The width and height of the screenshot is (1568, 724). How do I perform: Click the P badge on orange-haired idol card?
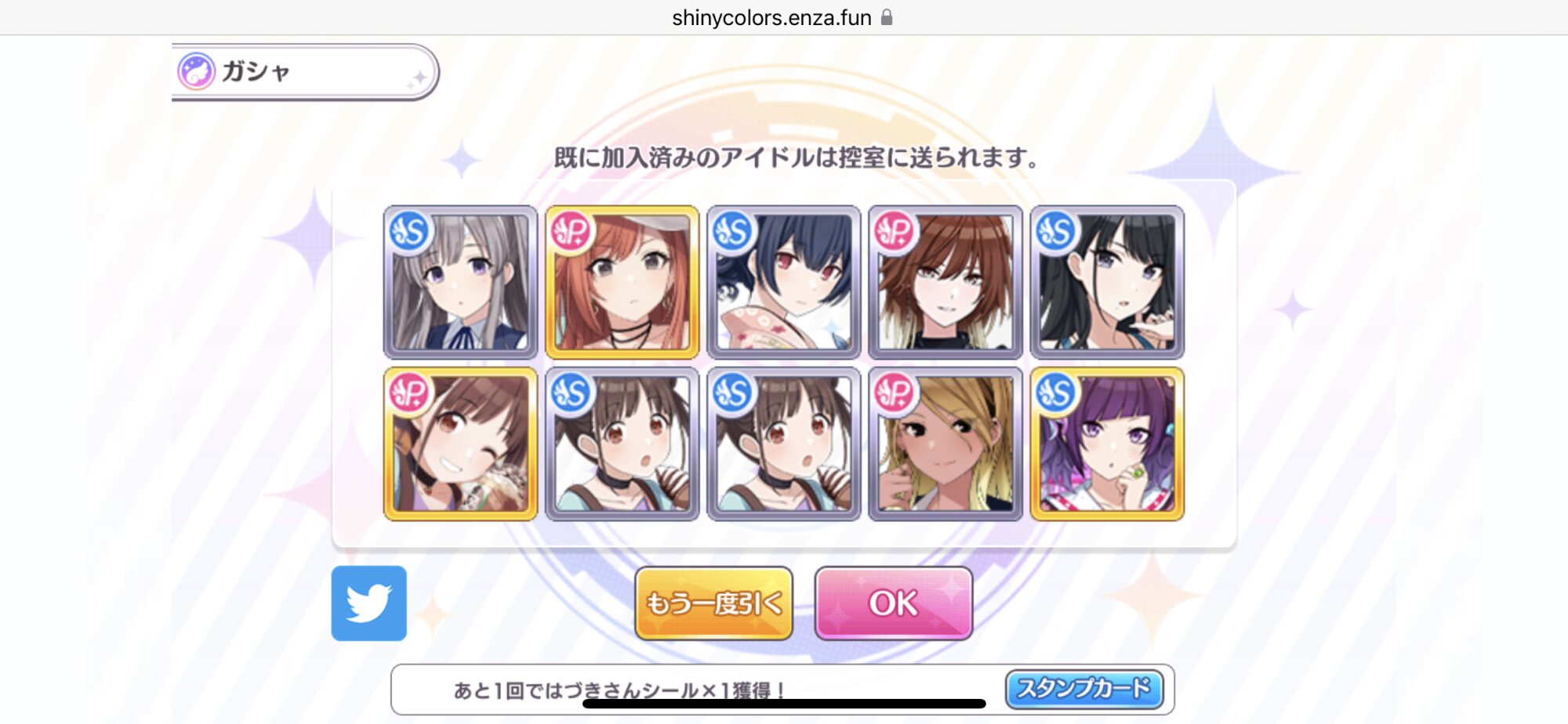point(571,232)
